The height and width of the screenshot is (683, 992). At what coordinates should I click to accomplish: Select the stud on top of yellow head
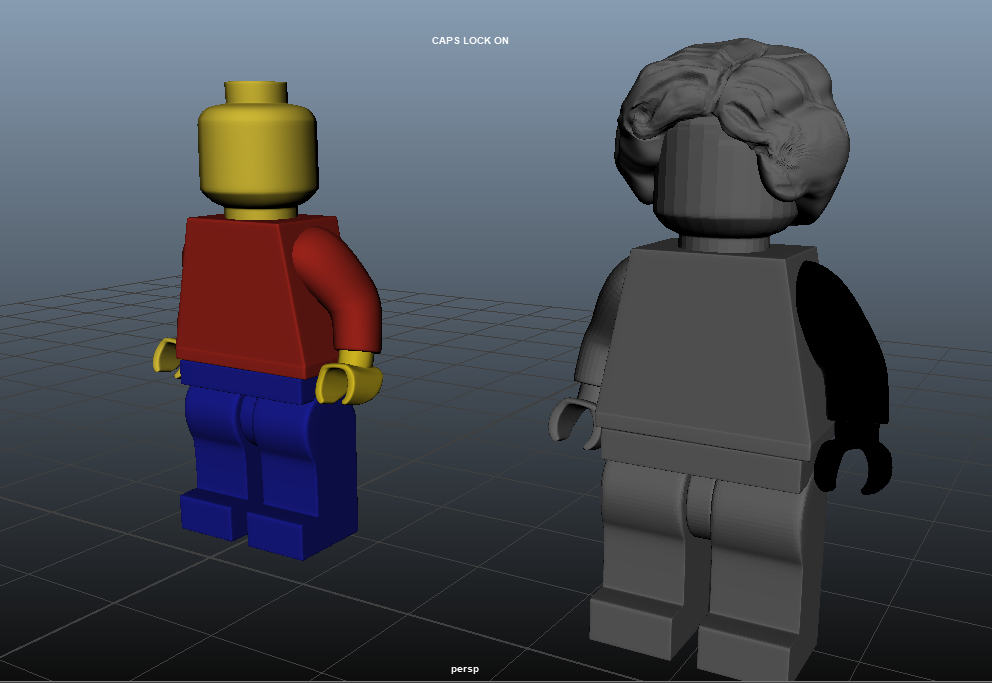click(256, 92)
